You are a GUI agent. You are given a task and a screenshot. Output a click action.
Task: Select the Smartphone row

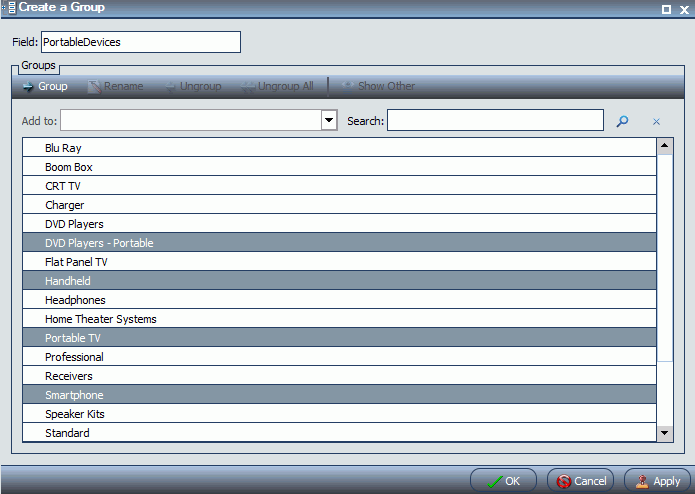tap(340, 395)
